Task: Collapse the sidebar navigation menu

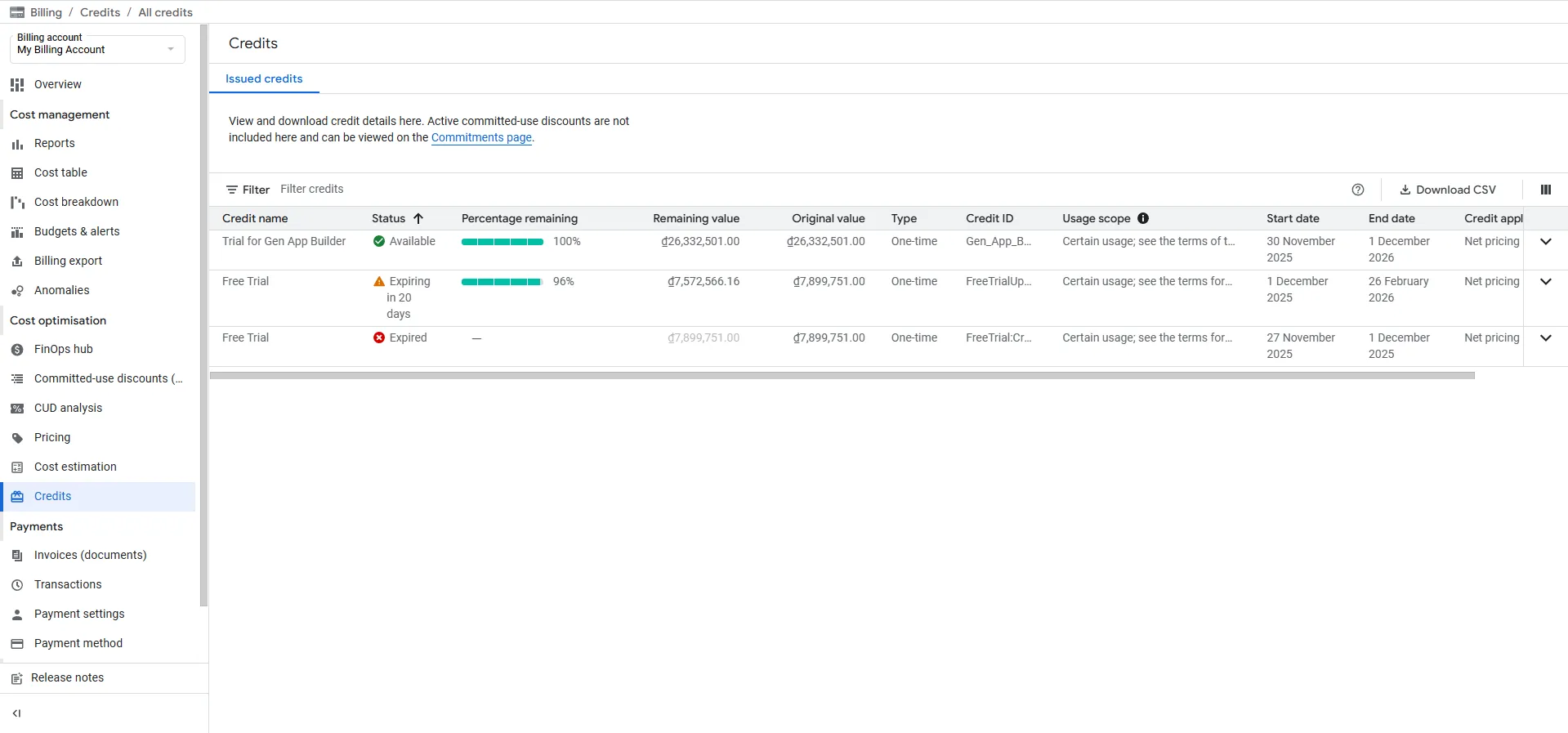Action: 16,713
